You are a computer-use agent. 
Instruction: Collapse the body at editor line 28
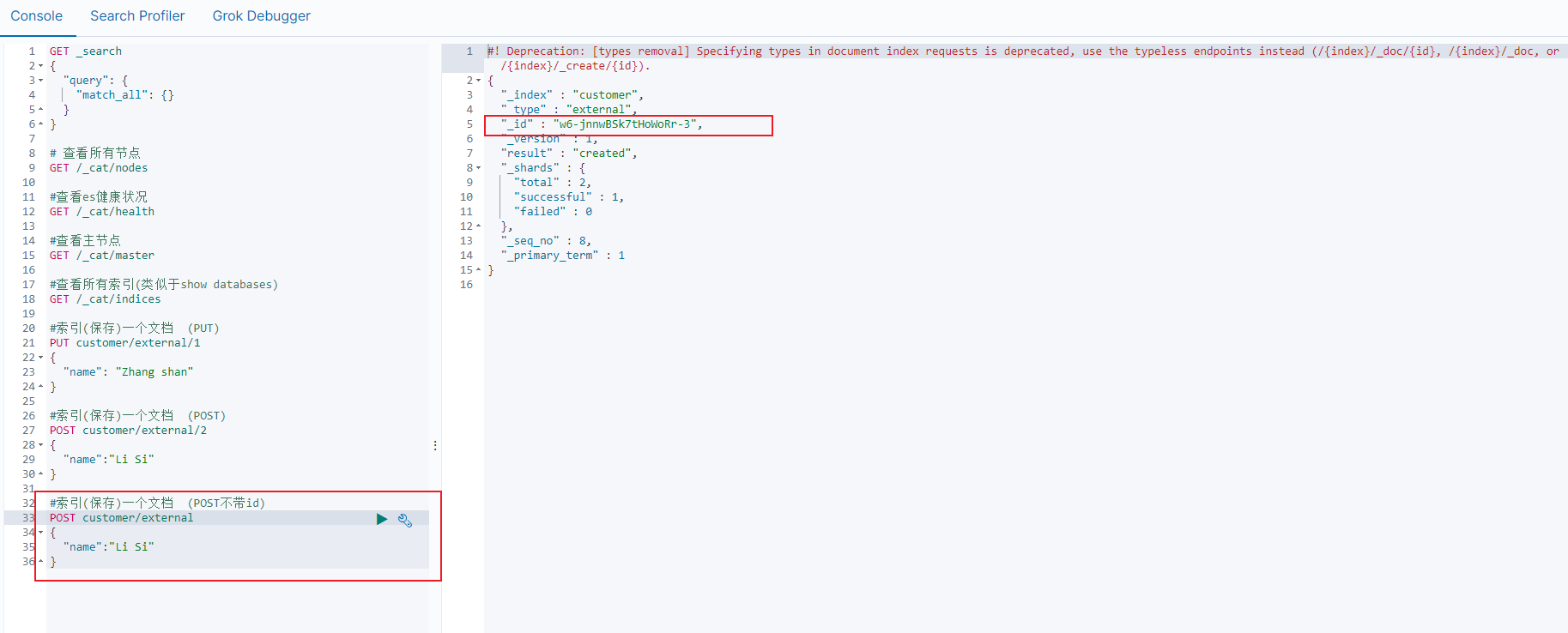tap(40, 445)
